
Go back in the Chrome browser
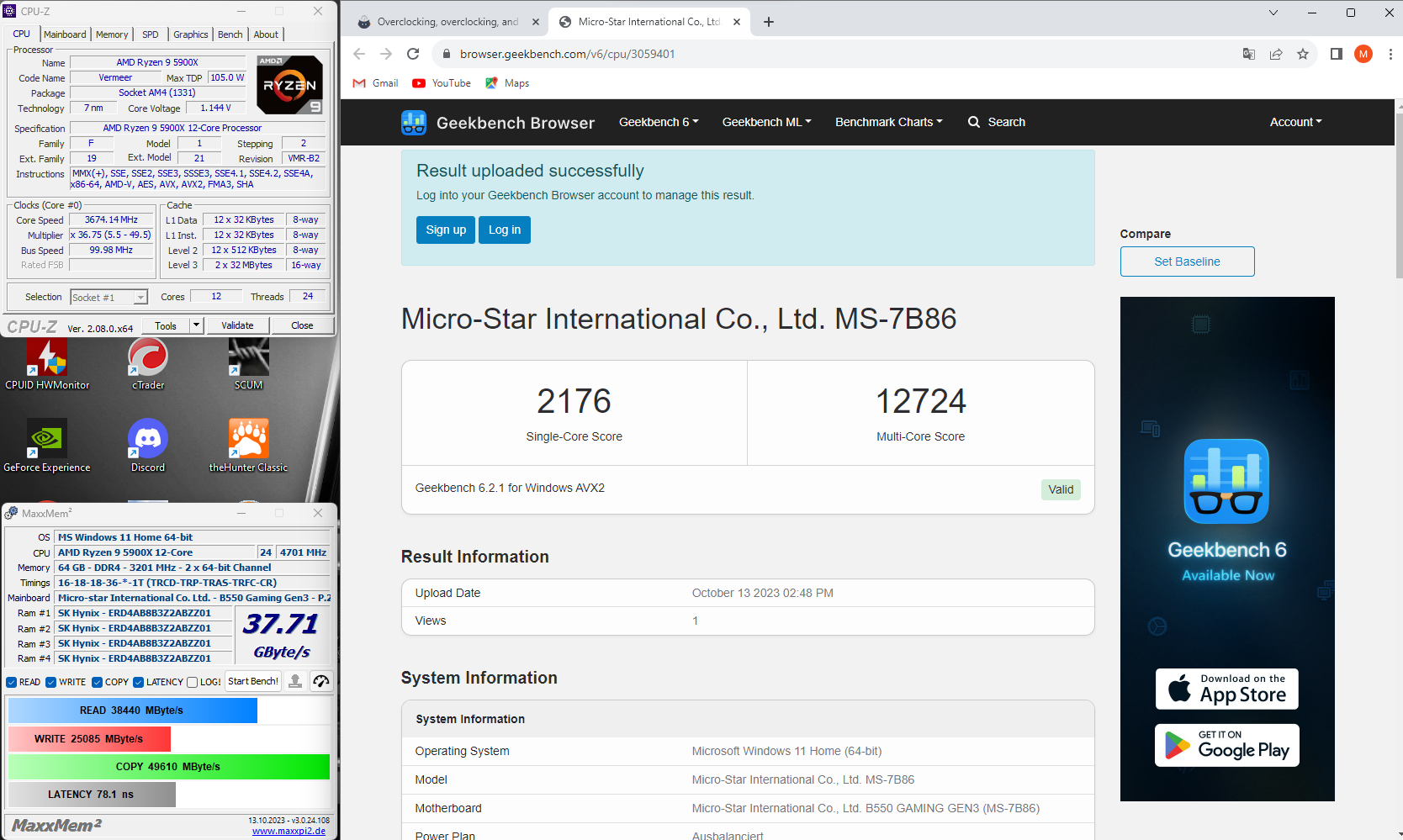[x=359, y=54]
